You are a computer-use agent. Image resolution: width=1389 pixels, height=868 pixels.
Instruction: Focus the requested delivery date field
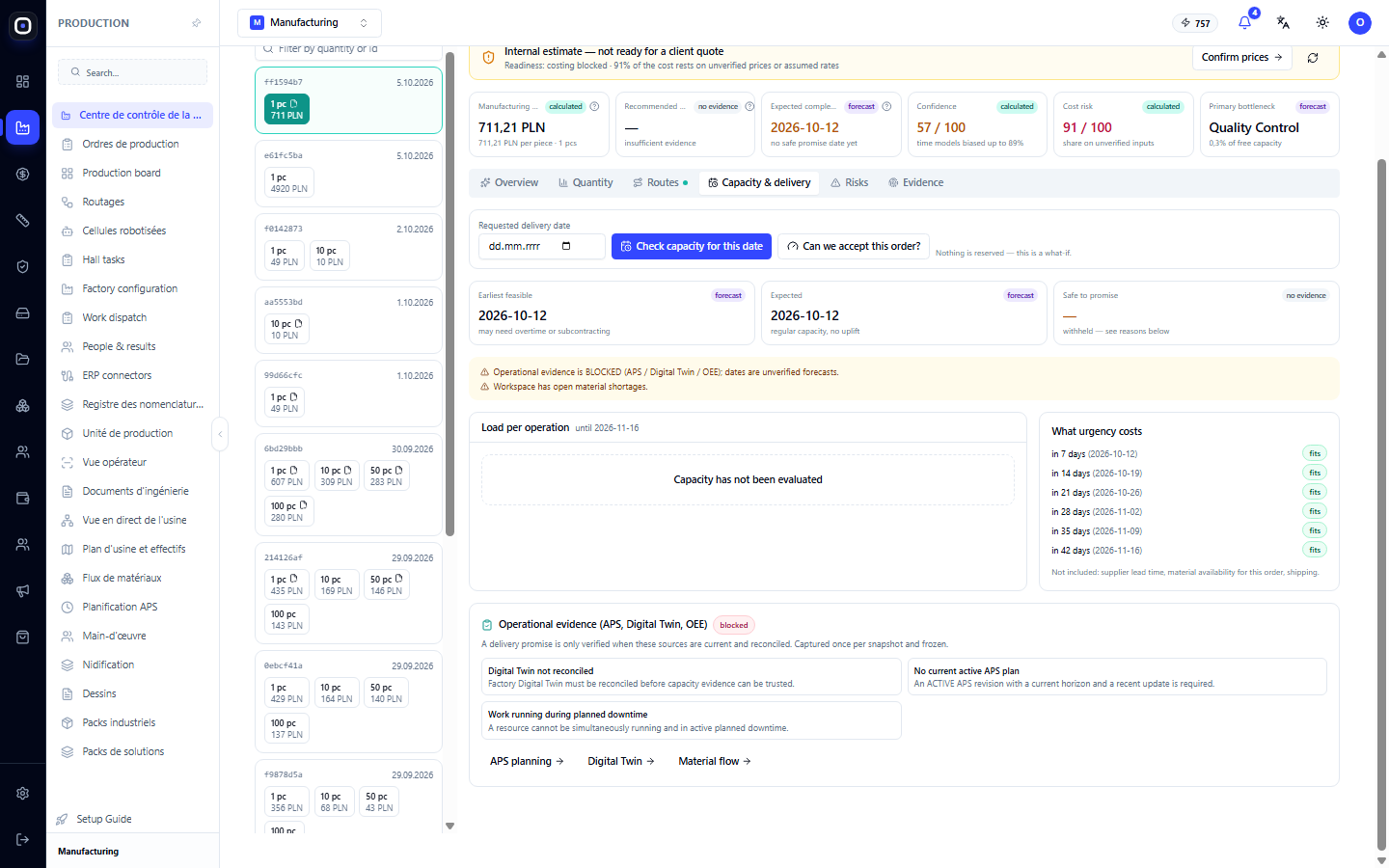click(542, 247)
